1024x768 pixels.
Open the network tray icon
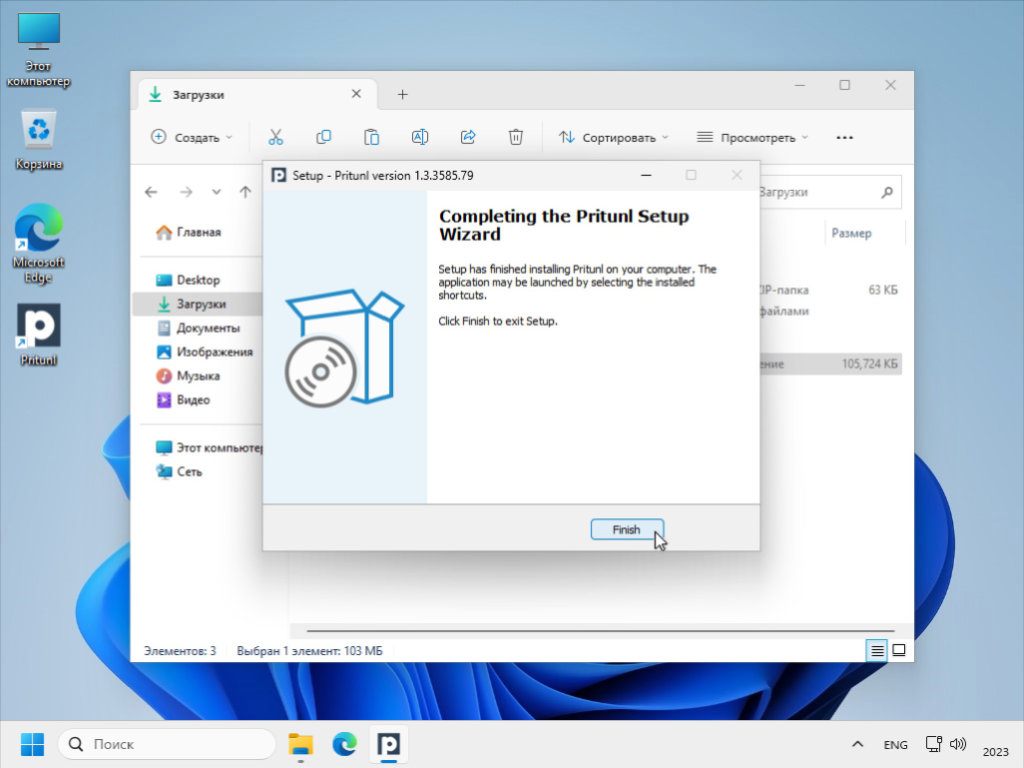pos(934,744)
